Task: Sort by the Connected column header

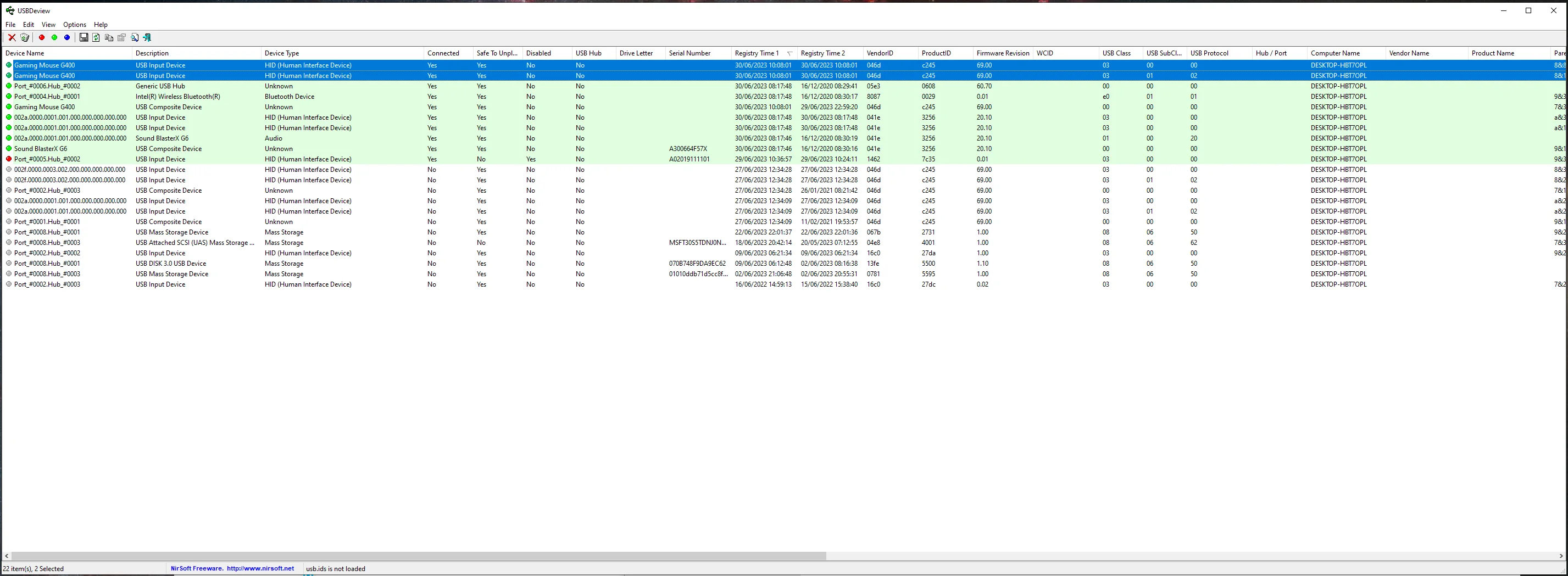Action: click(448, 53)
